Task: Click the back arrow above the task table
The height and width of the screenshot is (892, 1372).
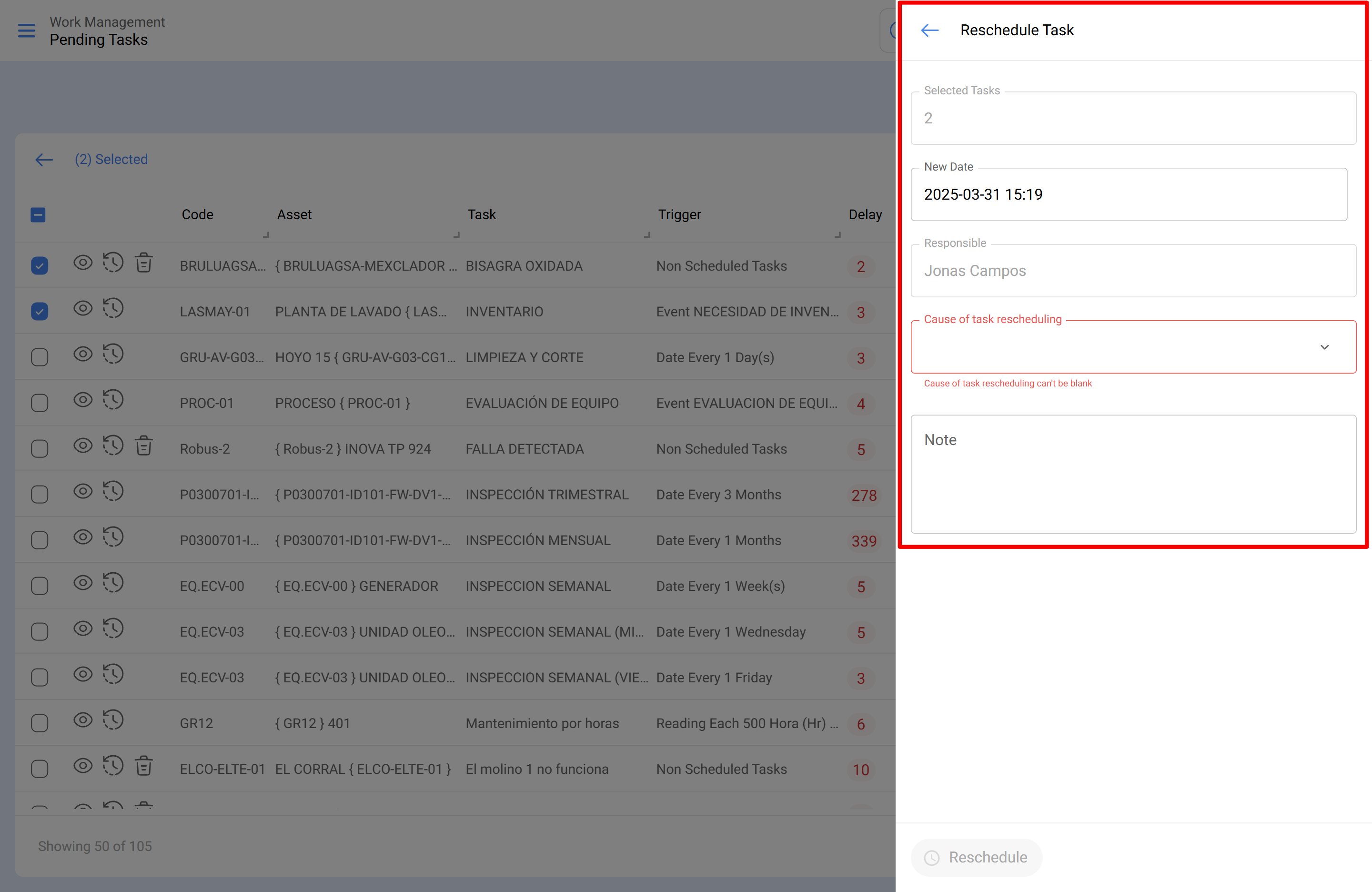Action: point(43,160)
